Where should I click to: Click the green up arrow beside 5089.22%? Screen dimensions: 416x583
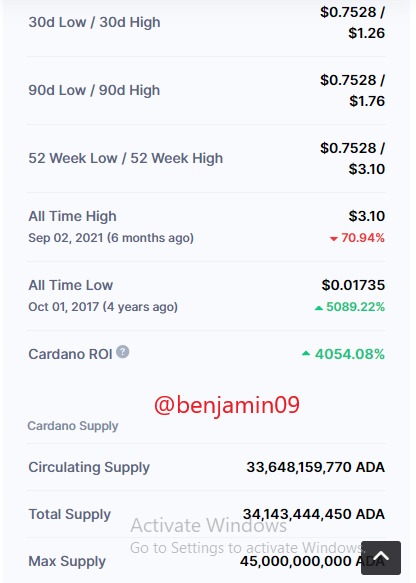(319, 308)
